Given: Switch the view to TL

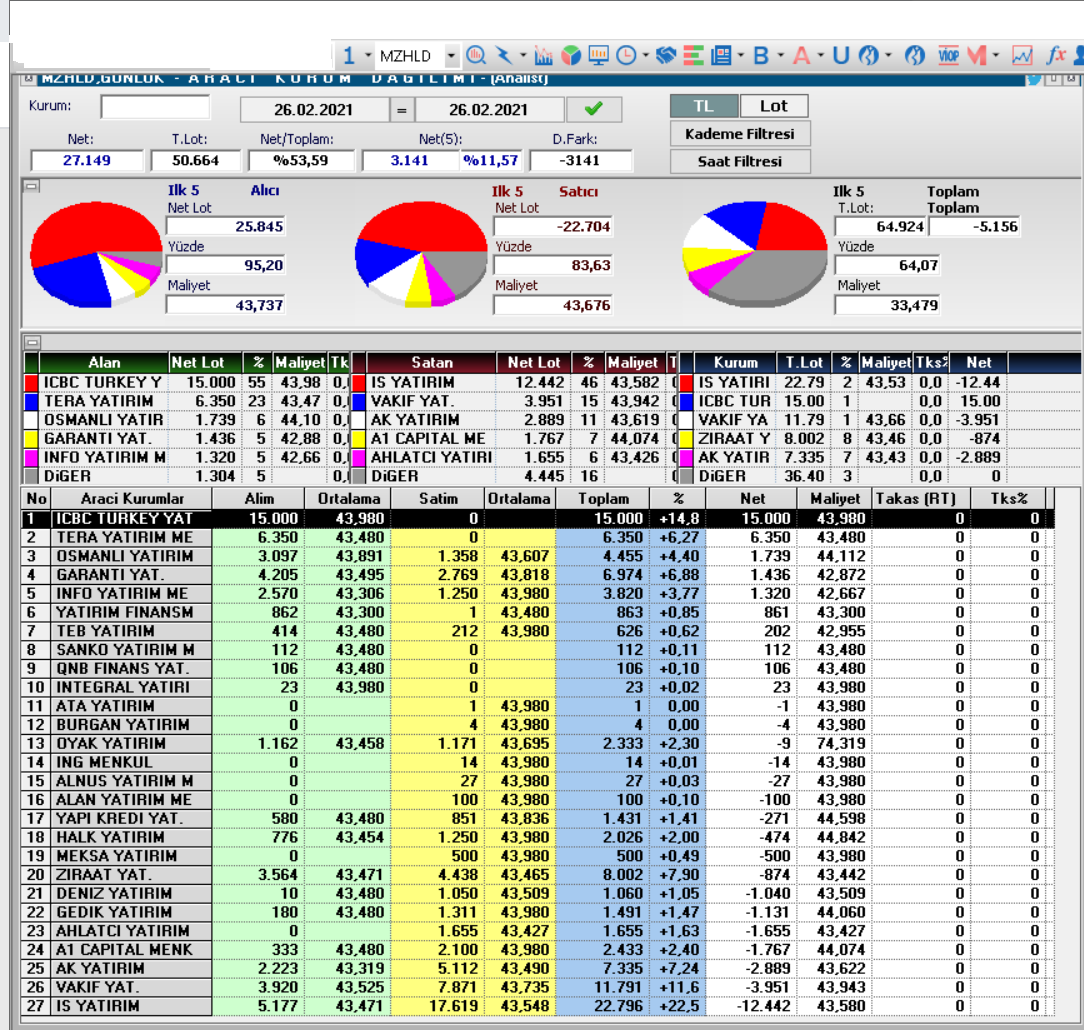Looking at the screenshot, I should [x=704, y=106].
